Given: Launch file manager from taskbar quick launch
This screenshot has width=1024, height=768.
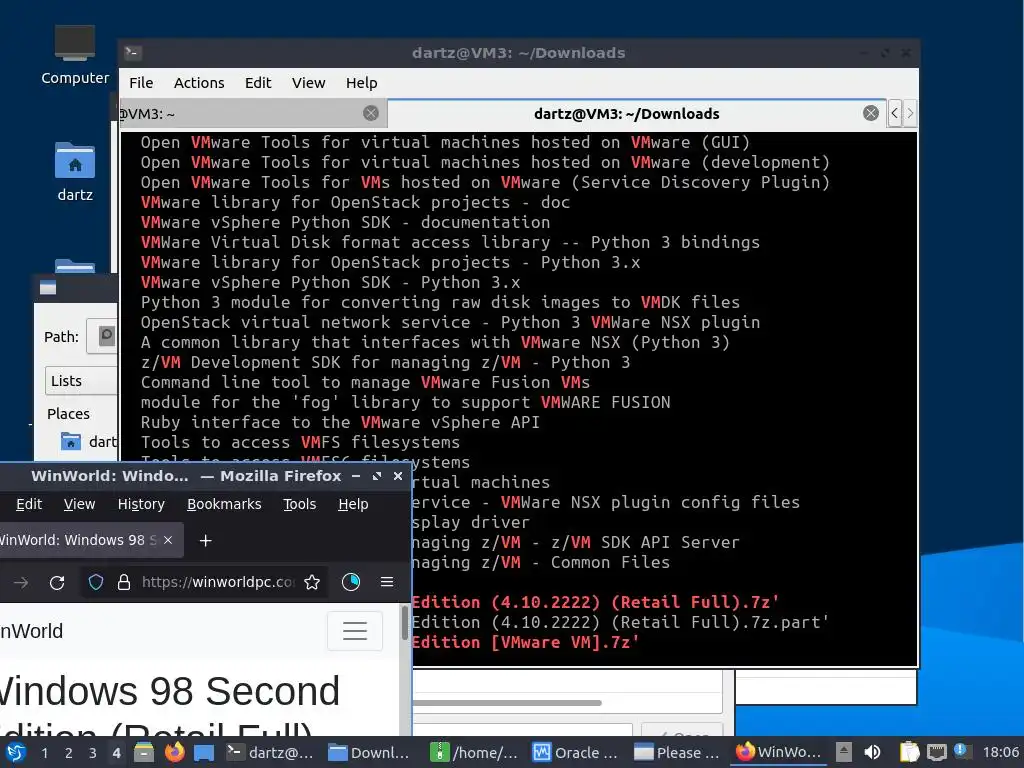Looking at the screenshot, I should point(144,752).
